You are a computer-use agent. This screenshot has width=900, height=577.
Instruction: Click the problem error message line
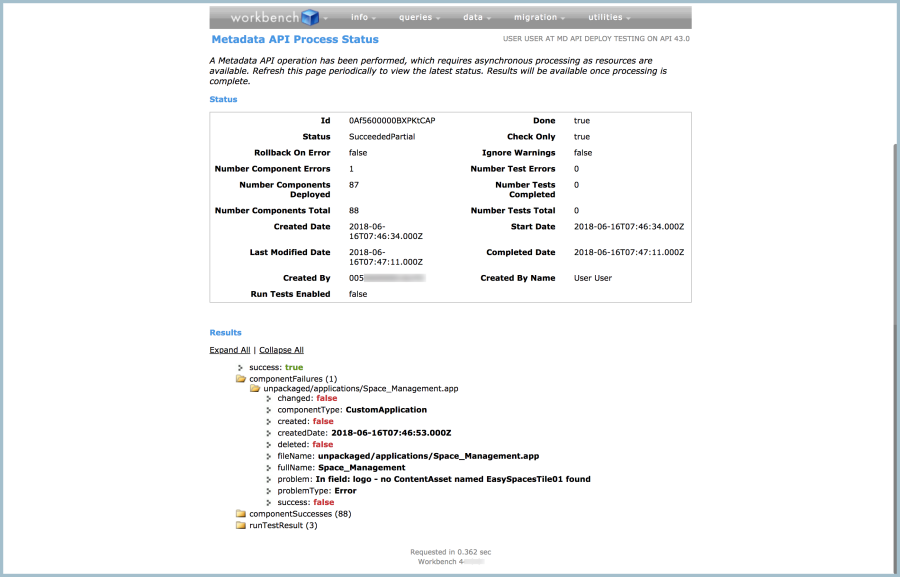(434, 479)
